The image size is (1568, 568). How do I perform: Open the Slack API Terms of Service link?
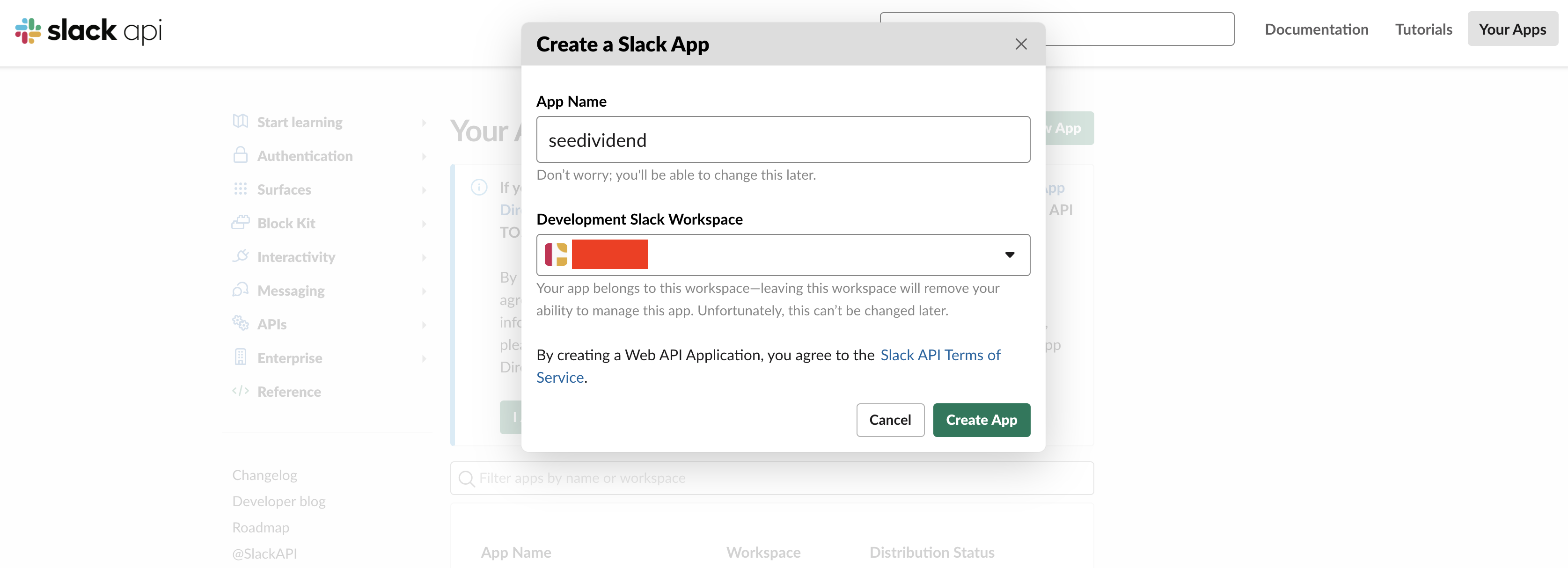coord(940,355)
